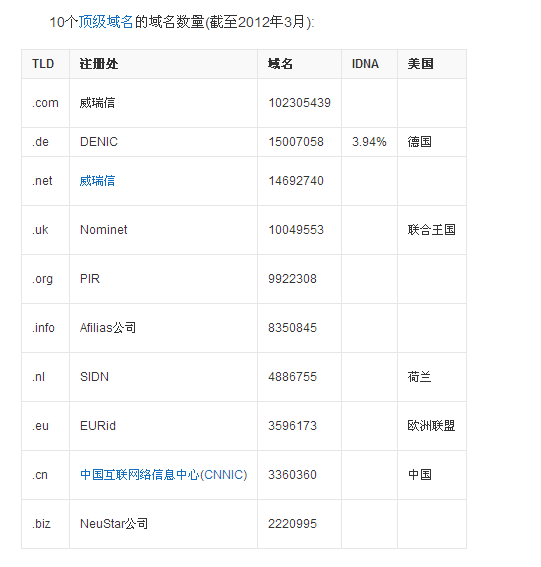Click the 3.94% IDNA value

click(x=369, y=142)
